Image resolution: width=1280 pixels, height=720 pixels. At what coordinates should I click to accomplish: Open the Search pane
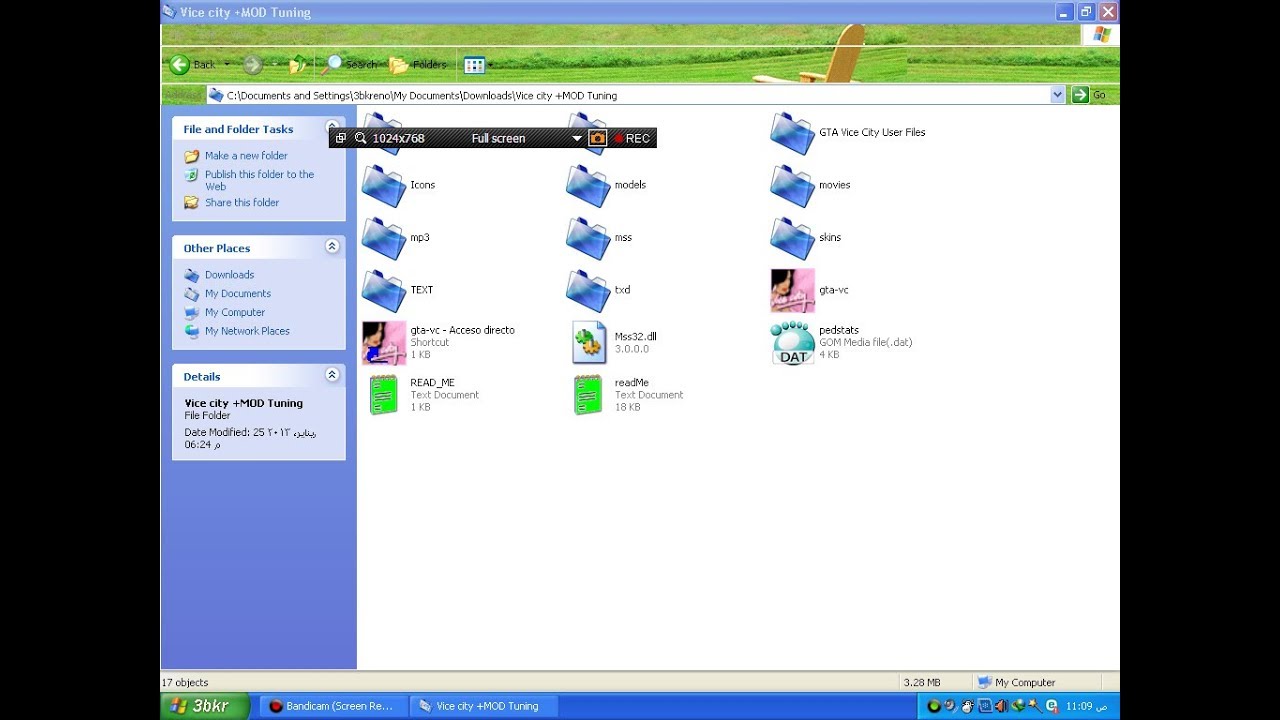tap(350, 65)
